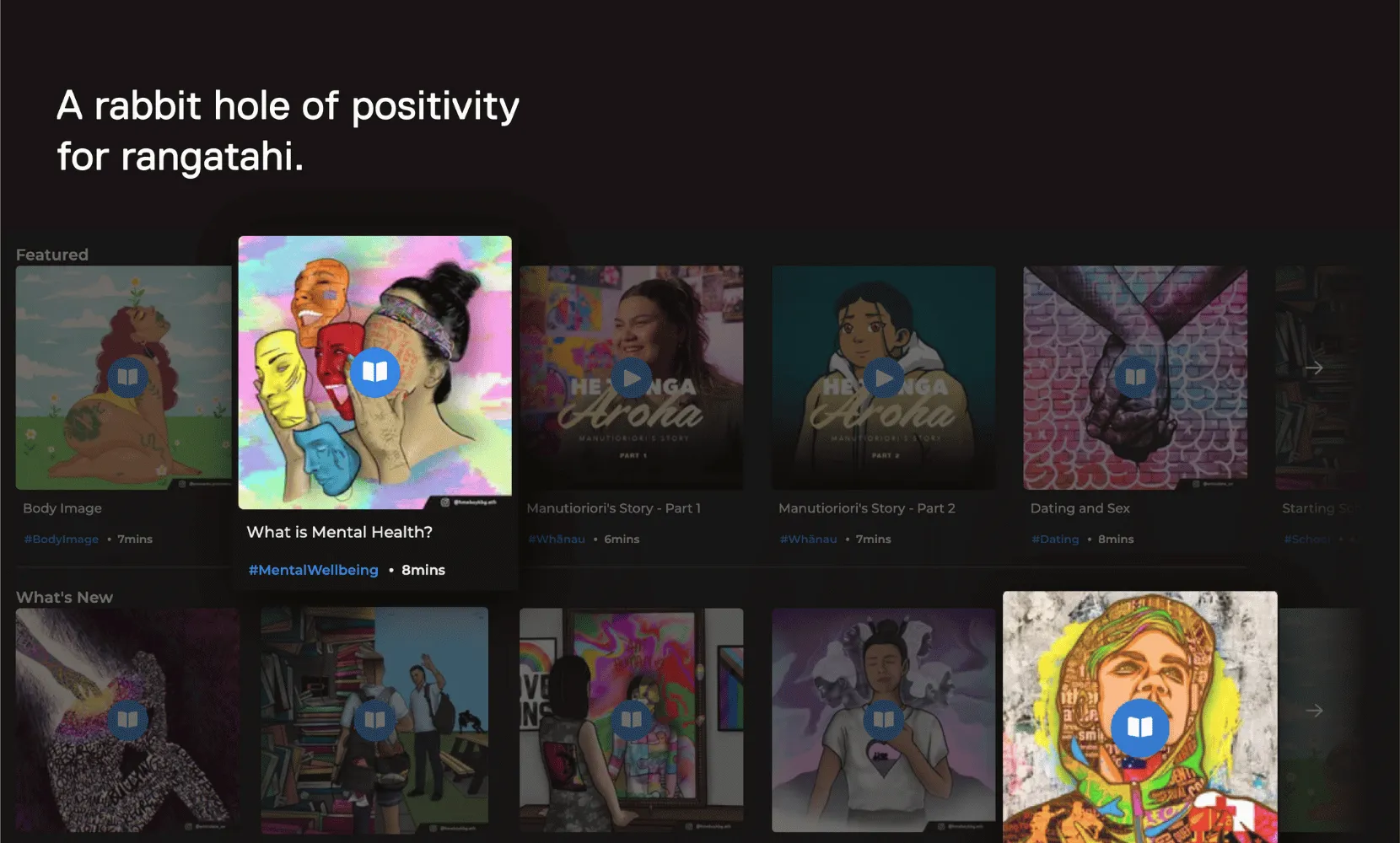Select the #Whānau tag under Part 2

809,540
